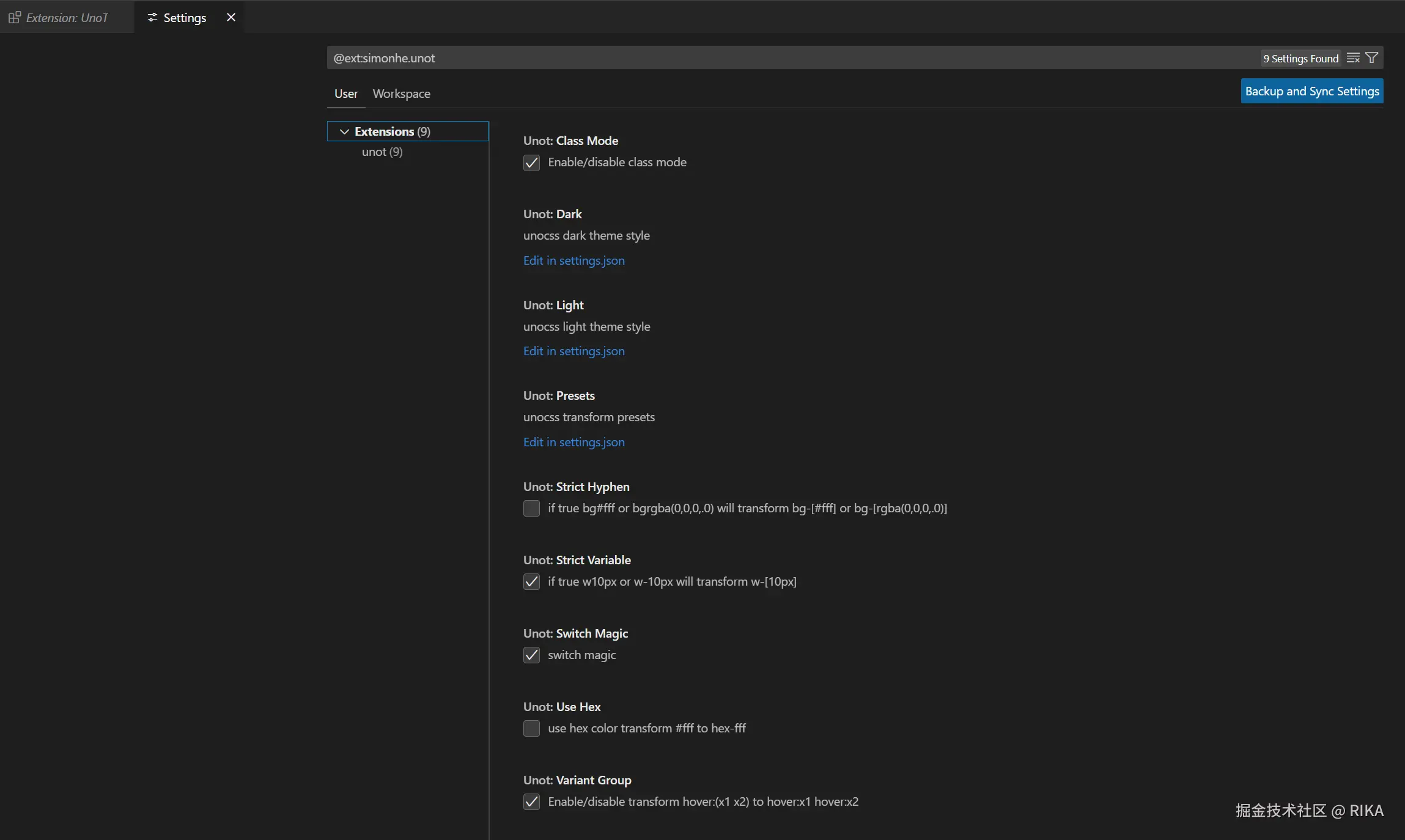1405x840 pixels.
Task: Uncheck the Strict Variable option
Action: [531, 582]
